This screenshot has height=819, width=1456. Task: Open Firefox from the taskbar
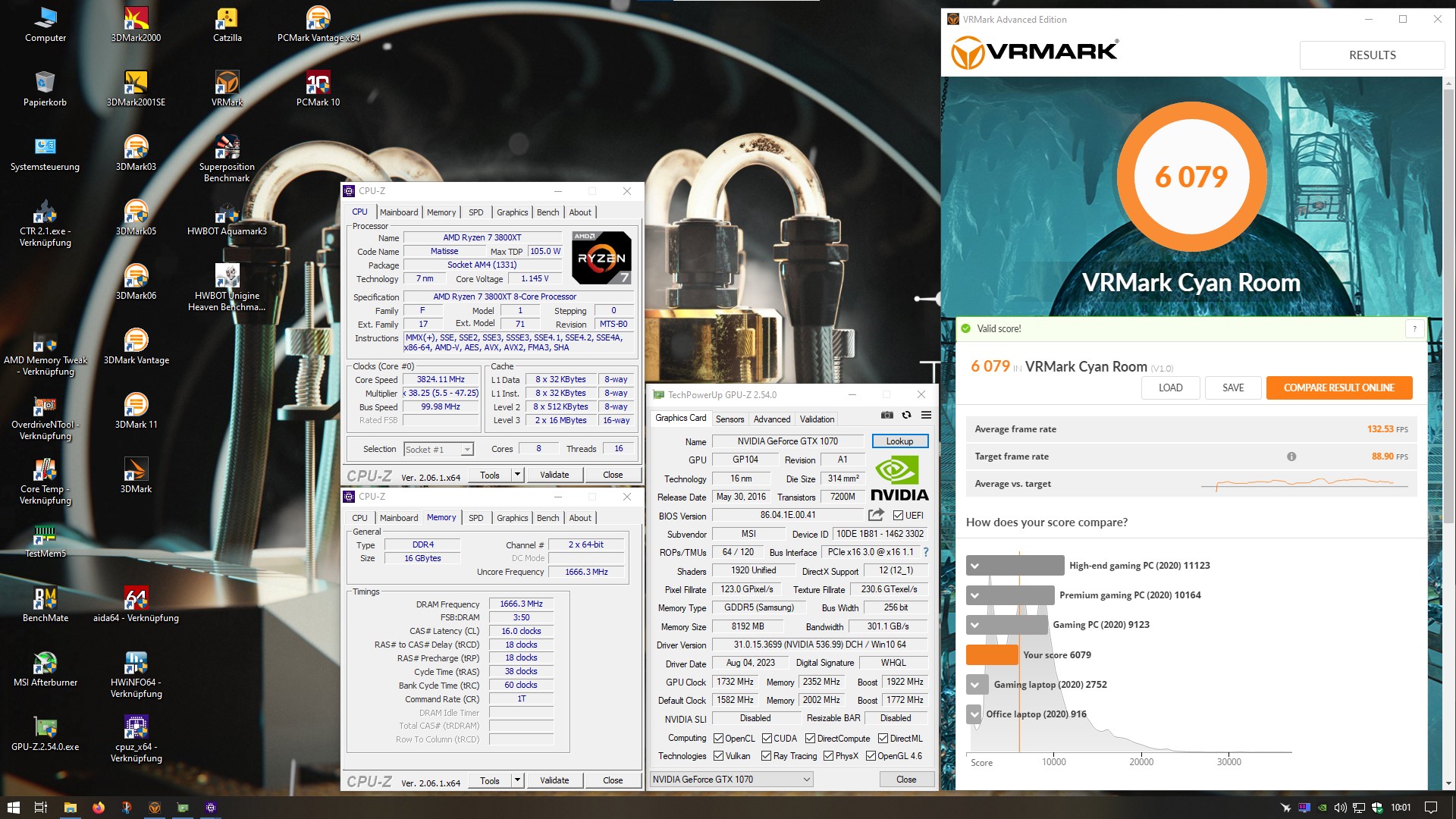pyautogui.click(x=99, y=808)
